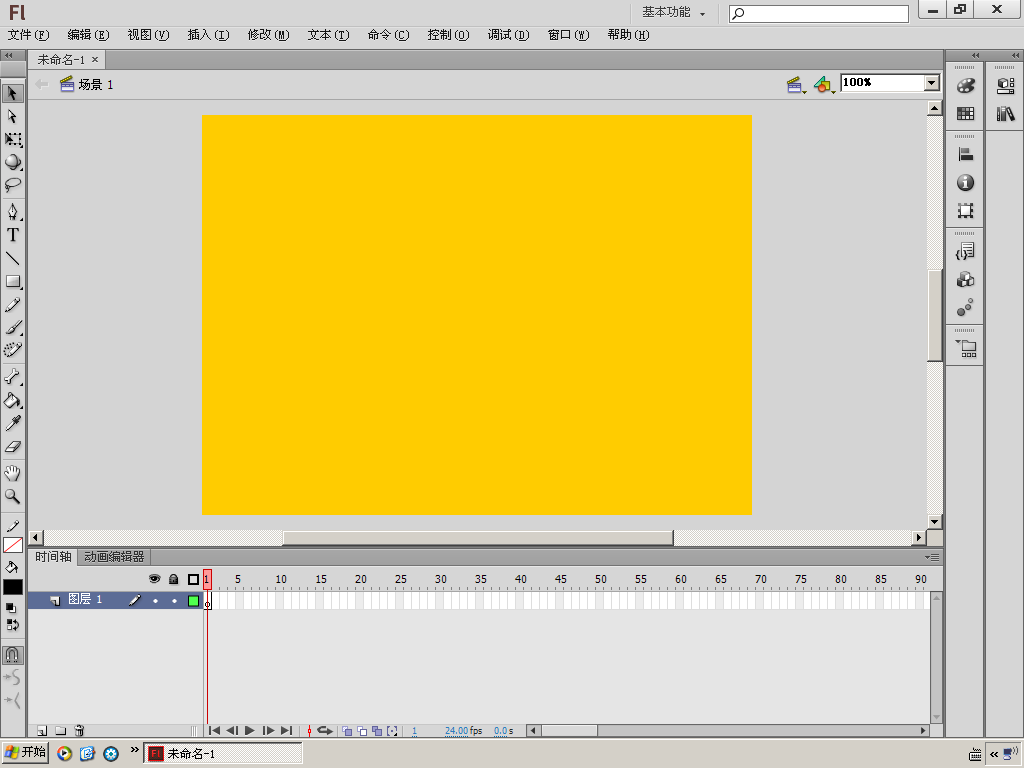Toggle Edit Multiple Frames button
Viewport: 1024px width, 768px height.
[x=377, y=731]
